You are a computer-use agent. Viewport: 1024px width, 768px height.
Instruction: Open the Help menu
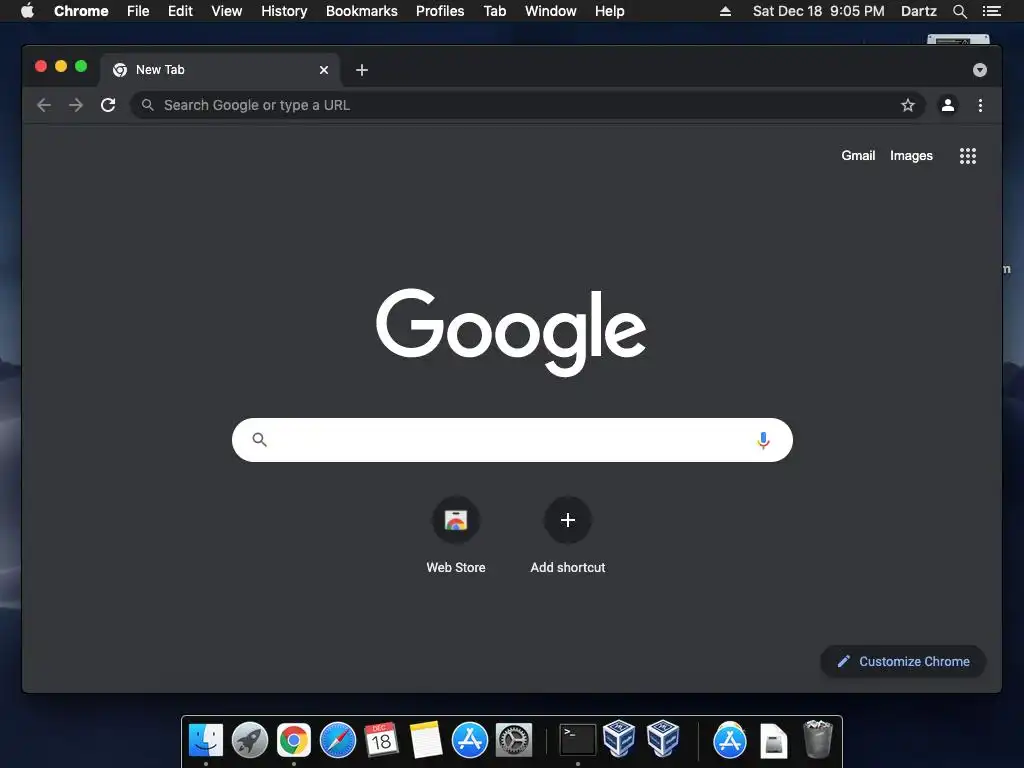[609, 11]
